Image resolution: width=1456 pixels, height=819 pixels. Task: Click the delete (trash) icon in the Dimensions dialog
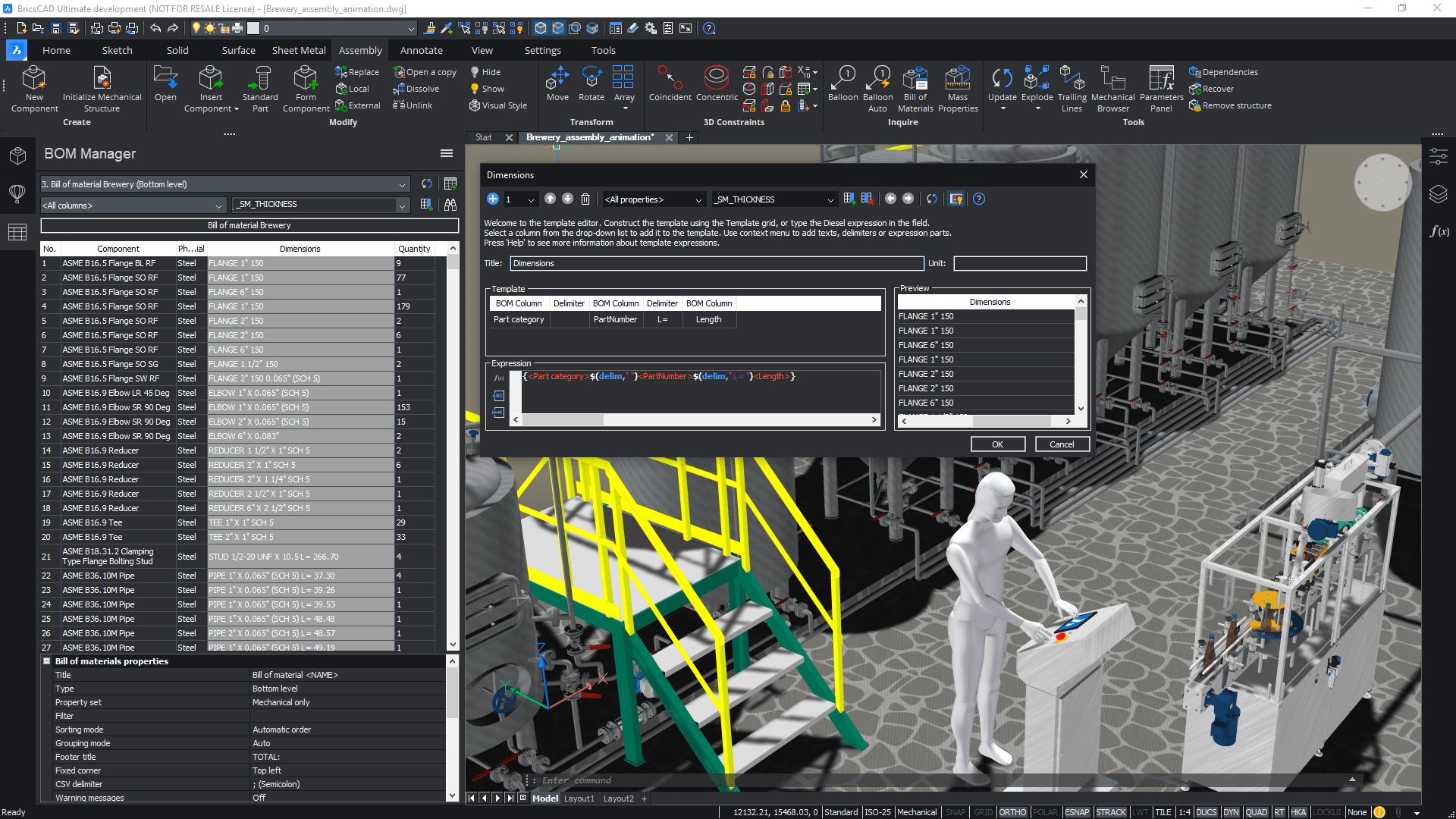pos(585,199)
